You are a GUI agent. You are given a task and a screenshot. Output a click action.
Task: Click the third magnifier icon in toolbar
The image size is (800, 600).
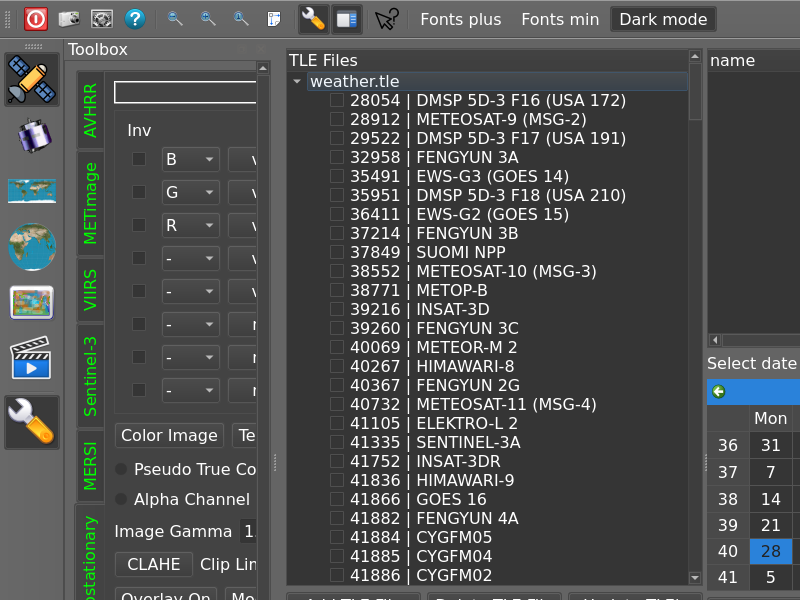(241, 19)
